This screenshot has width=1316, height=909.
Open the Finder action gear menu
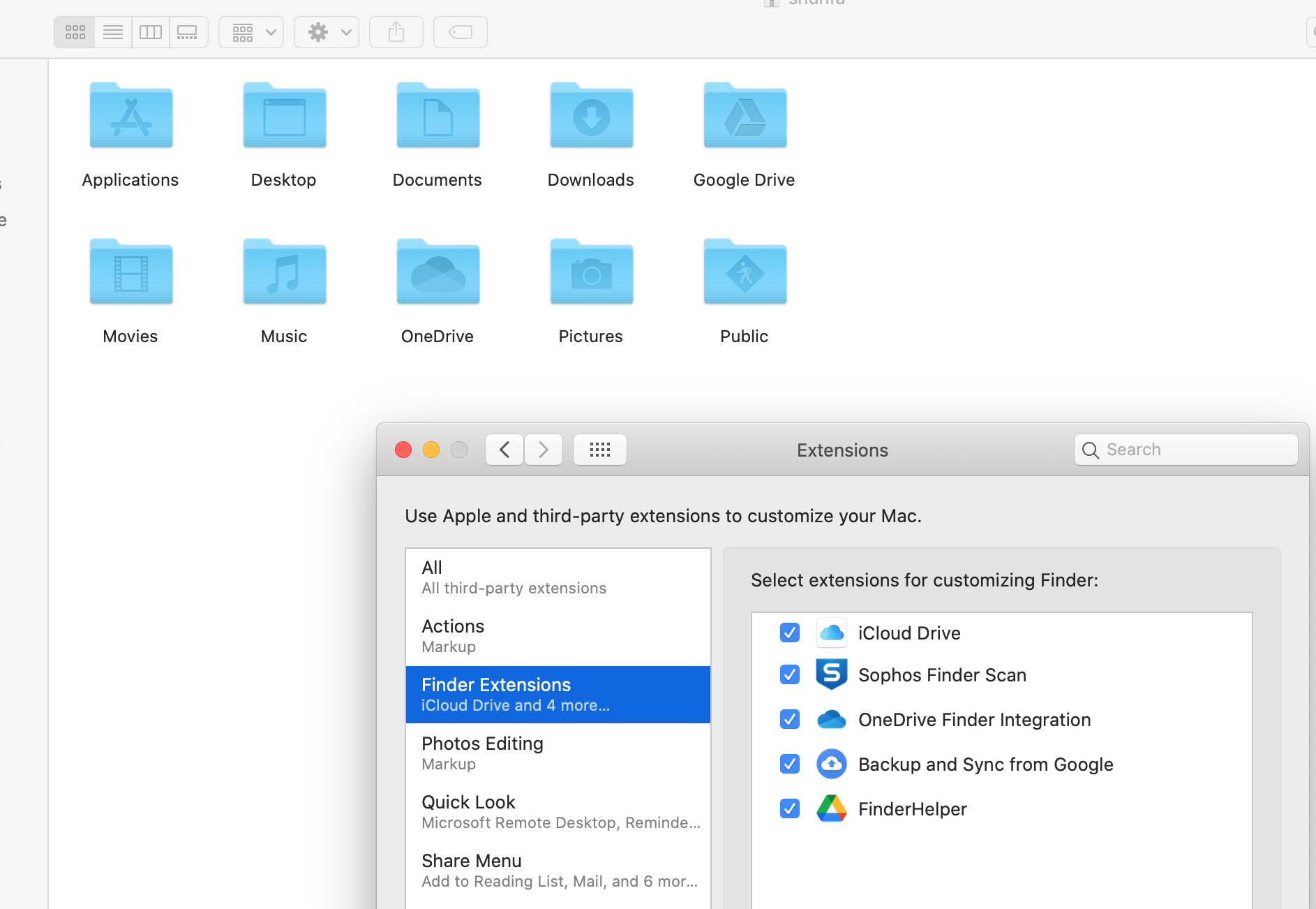pyautogui.click(x=327, y=32)
